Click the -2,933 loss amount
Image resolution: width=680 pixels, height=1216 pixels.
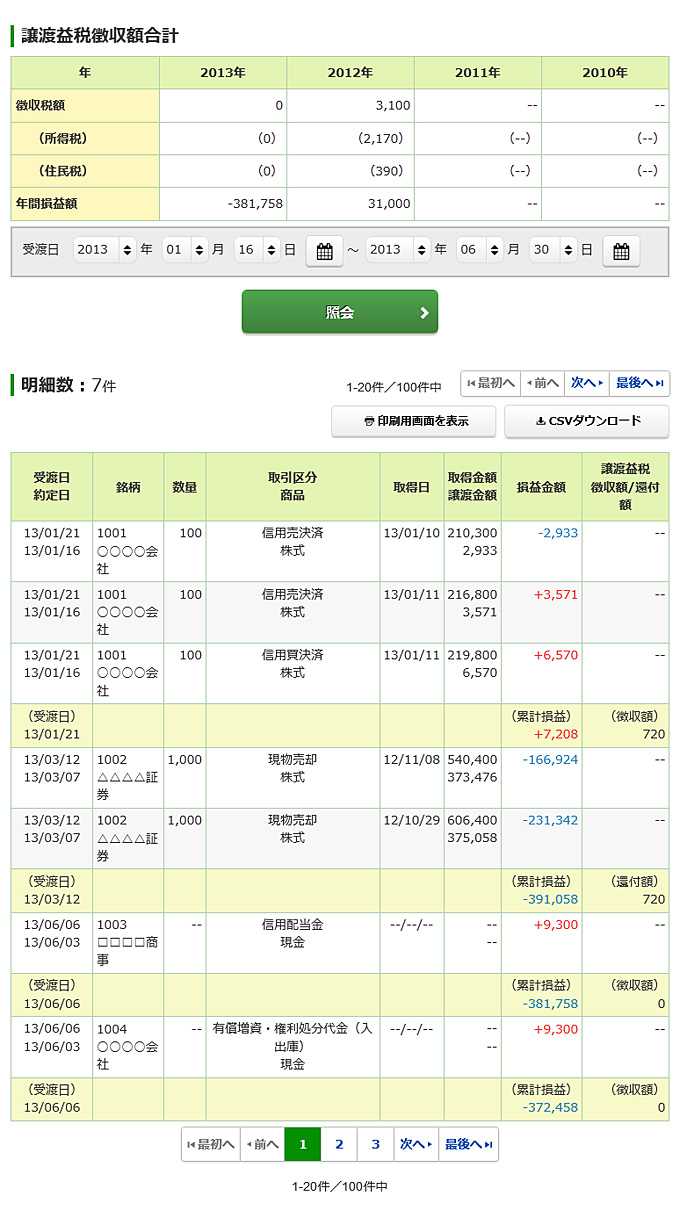tap(557, 533)
